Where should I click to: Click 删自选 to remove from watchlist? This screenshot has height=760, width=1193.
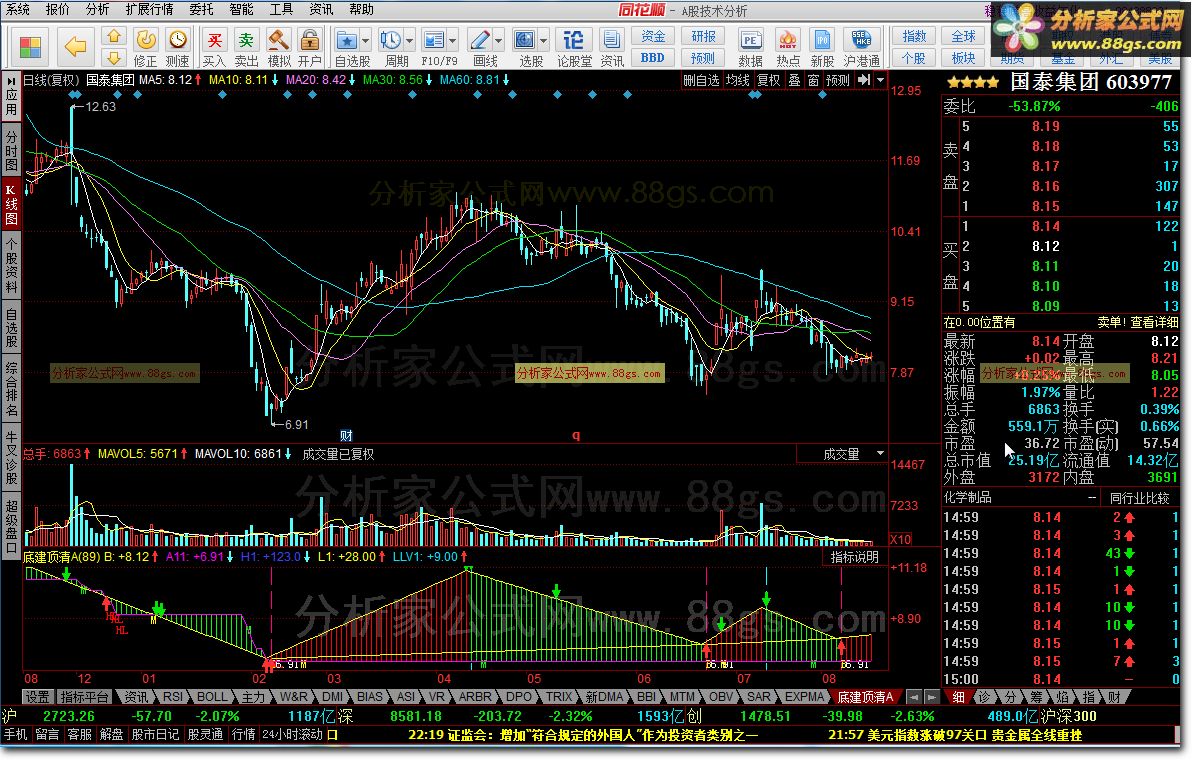point(701,80)
